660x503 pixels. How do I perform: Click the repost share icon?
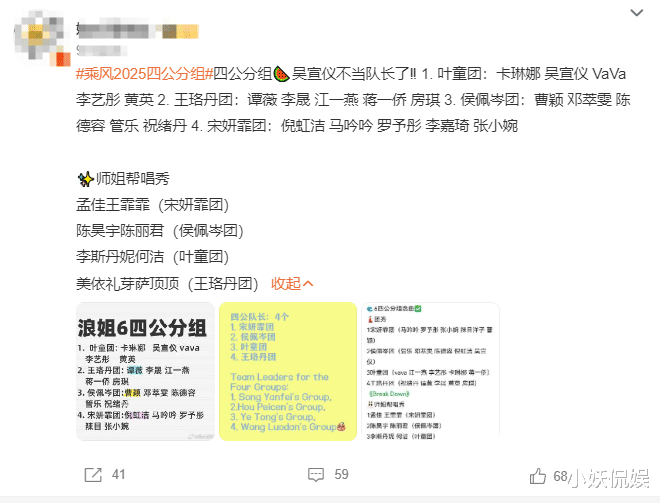point(93,475)
